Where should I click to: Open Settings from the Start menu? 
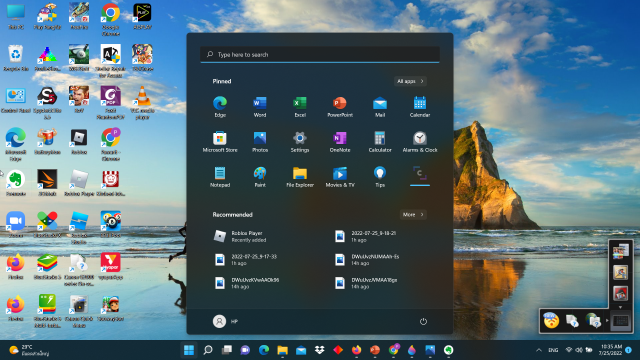tap(300, 142)
